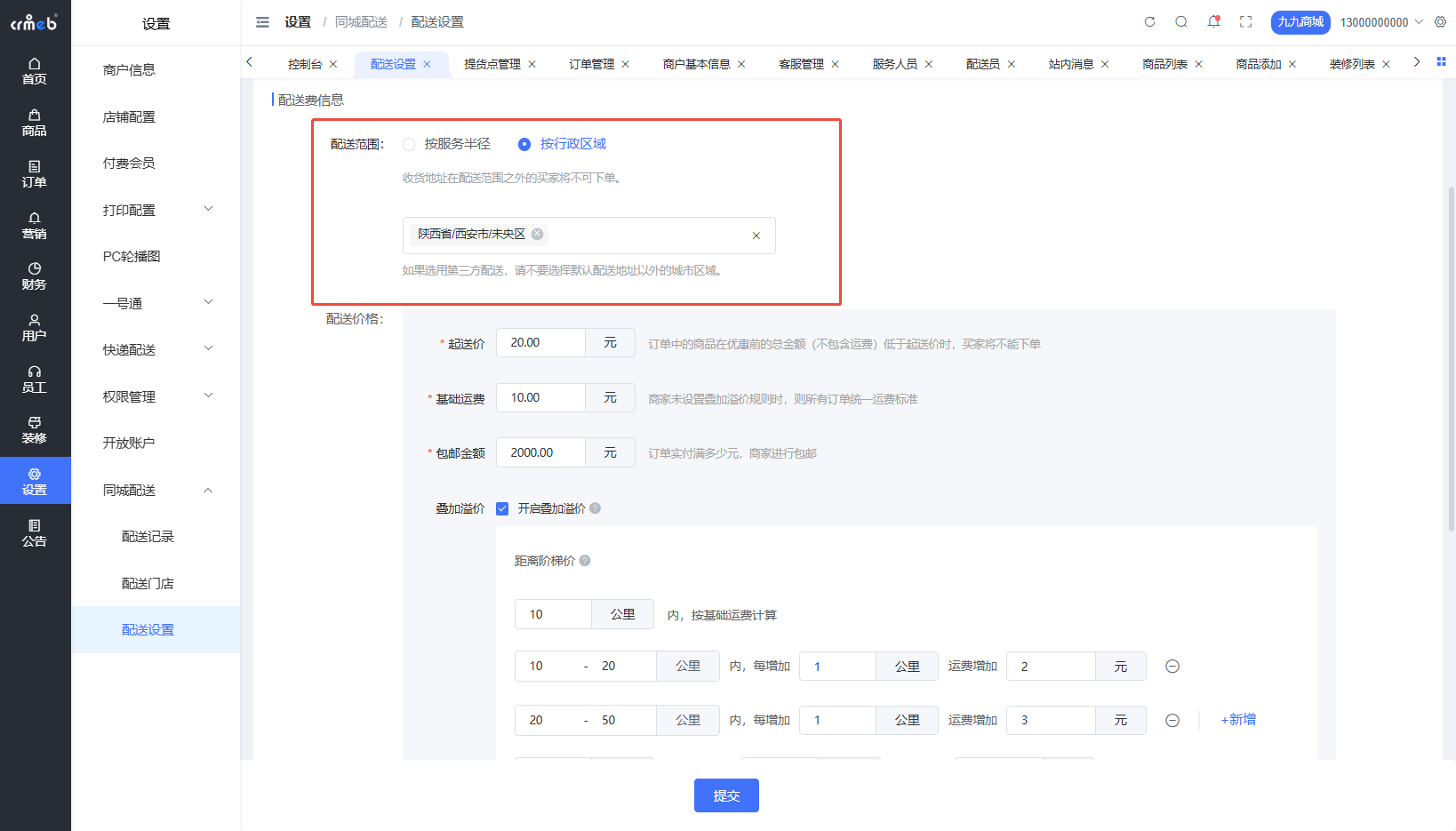Open account dropdown 13000000000
The image size is (1456, 831).
(x=1380, y=22)
